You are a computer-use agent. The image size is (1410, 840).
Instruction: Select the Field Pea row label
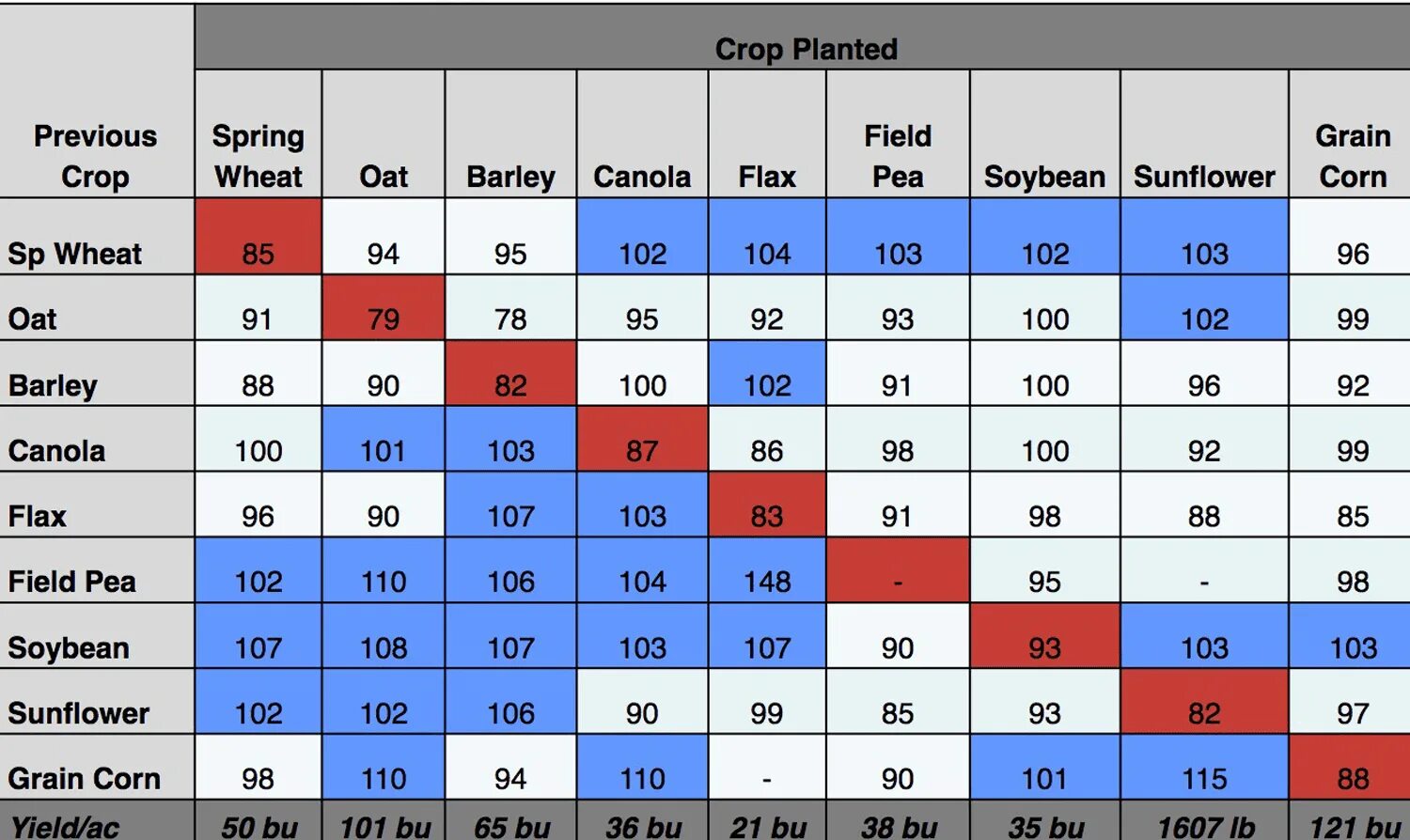96,570
